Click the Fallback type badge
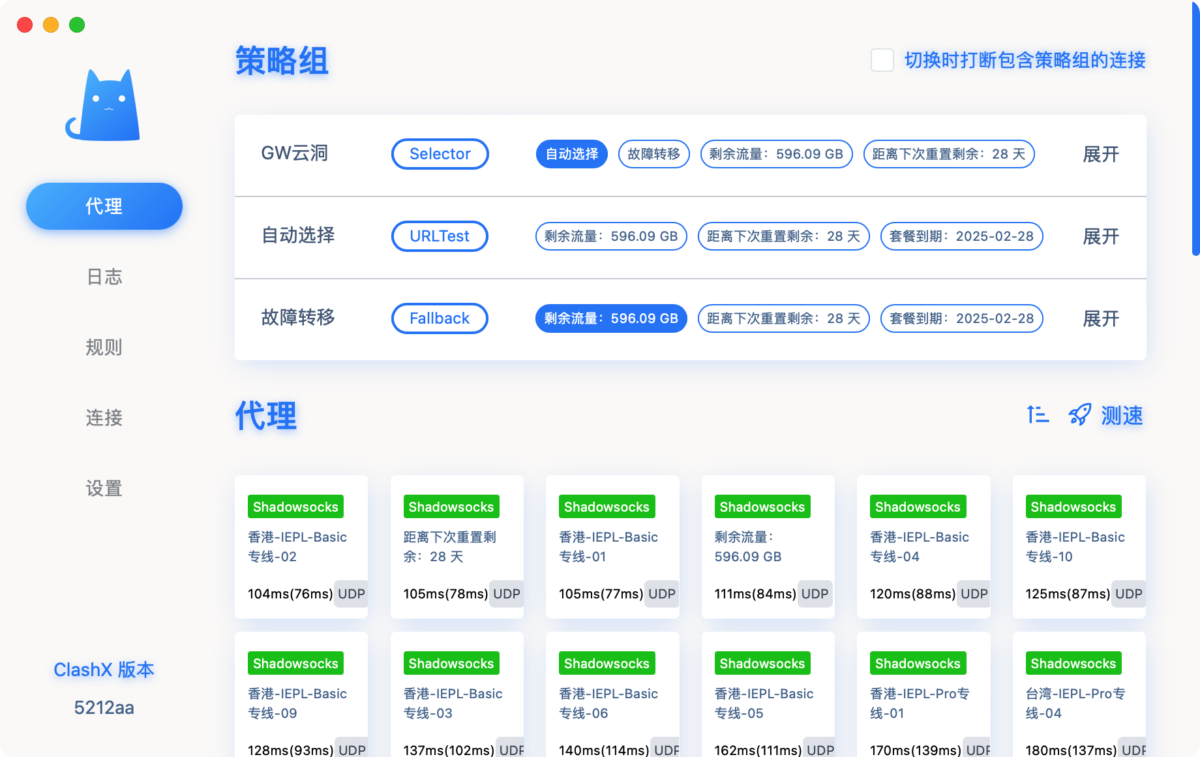 click(440, 318)
